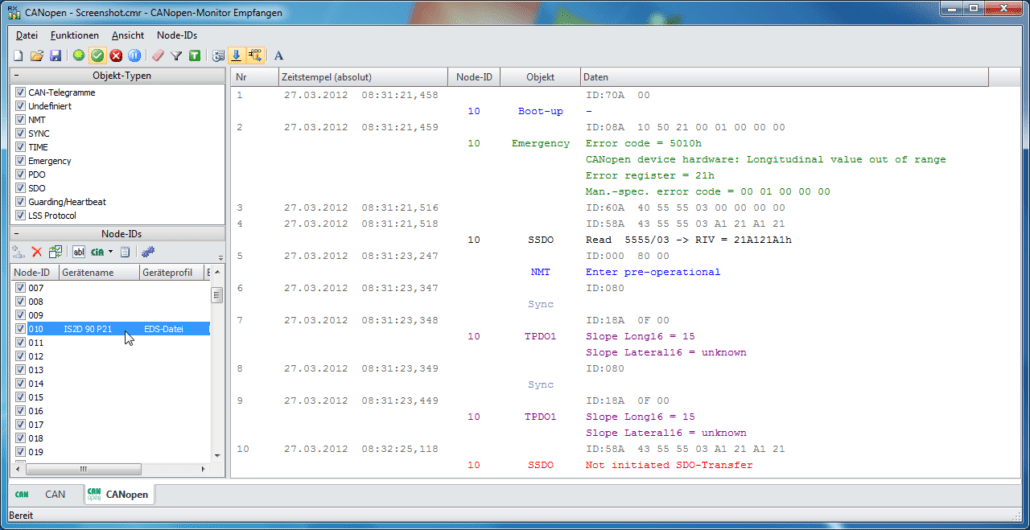
Task: Toggle the SYNC object type checkbox
Action: pyautogui.click(x=20, y=133)
